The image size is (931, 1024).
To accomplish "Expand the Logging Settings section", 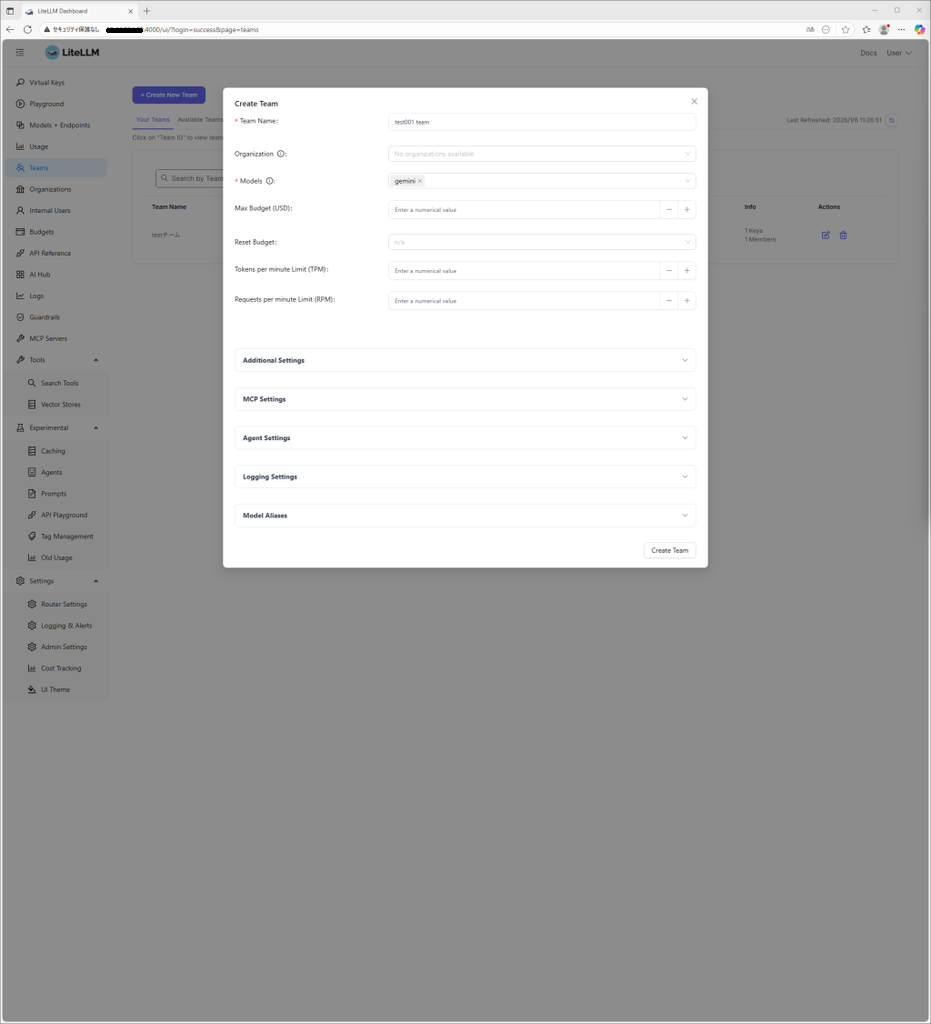I will pos(465,477).
